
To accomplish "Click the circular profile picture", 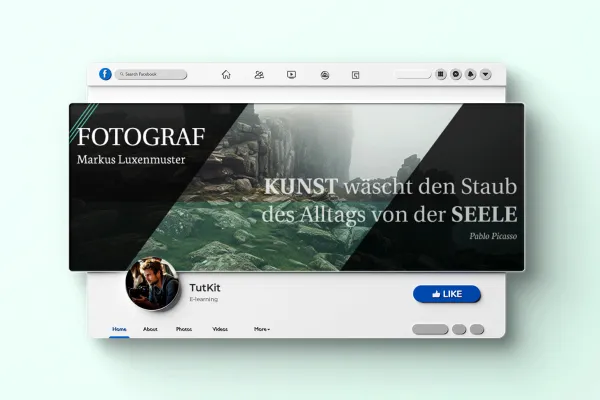I will (152, 284).
